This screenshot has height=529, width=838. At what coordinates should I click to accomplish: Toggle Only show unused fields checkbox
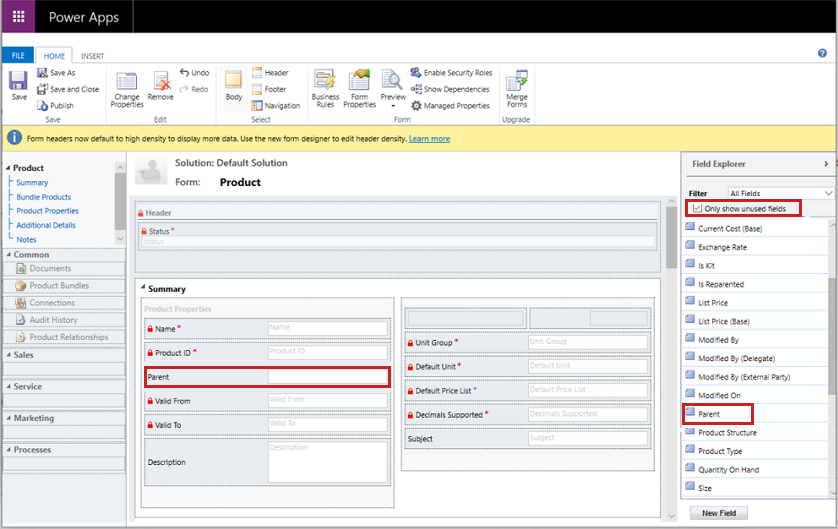pyautogui.click(x=697, y=208)
